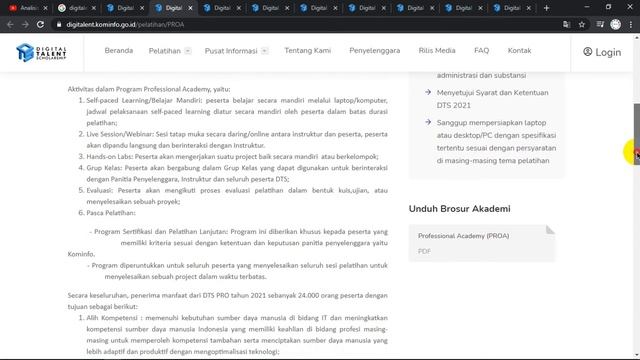Open Chrome three-dot menu
Image resolution: width=640 pixels, height=360 pixels.
click(631, 24)
